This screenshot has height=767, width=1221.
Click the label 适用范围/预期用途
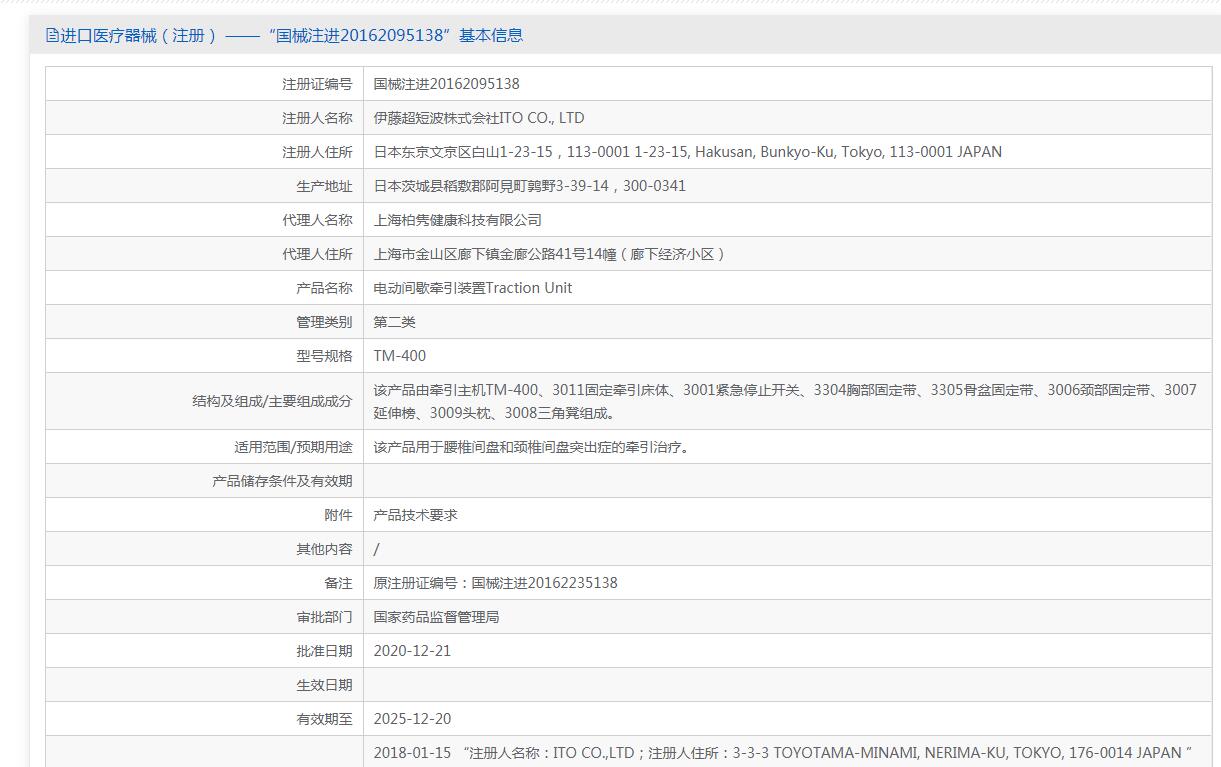[294, 447]
